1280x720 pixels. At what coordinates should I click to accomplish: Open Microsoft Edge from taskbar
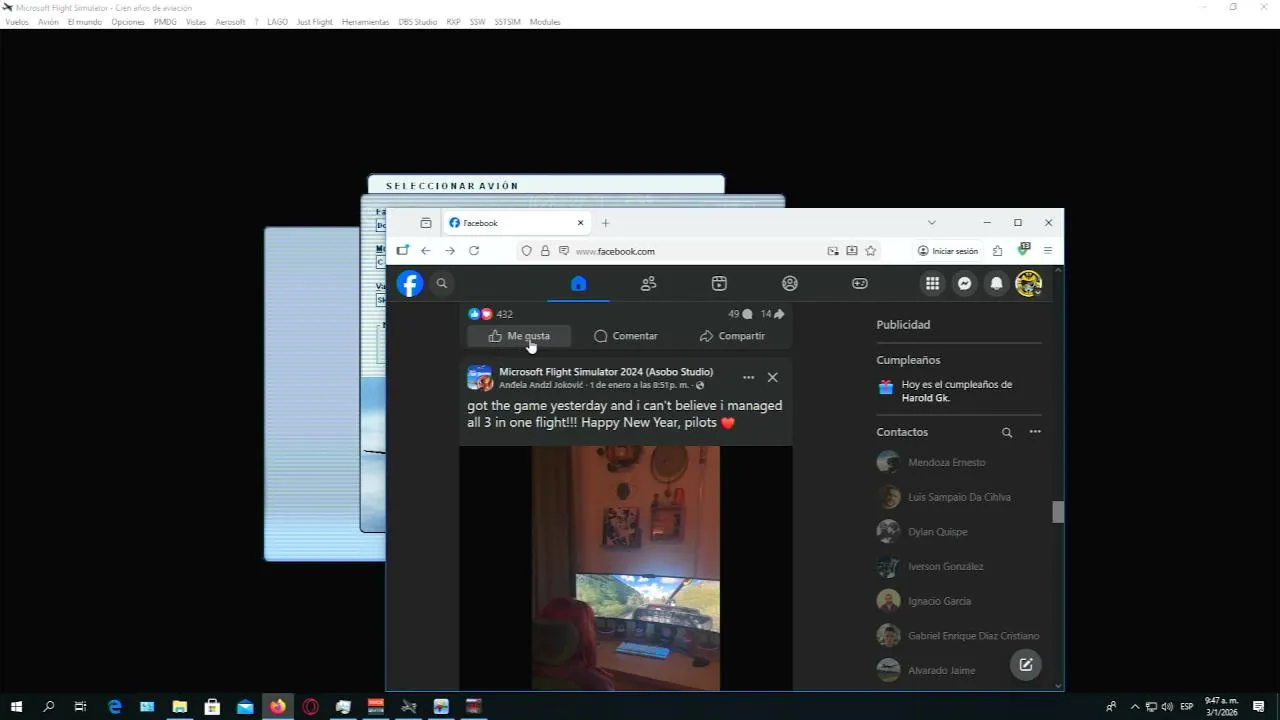point(115,707)
